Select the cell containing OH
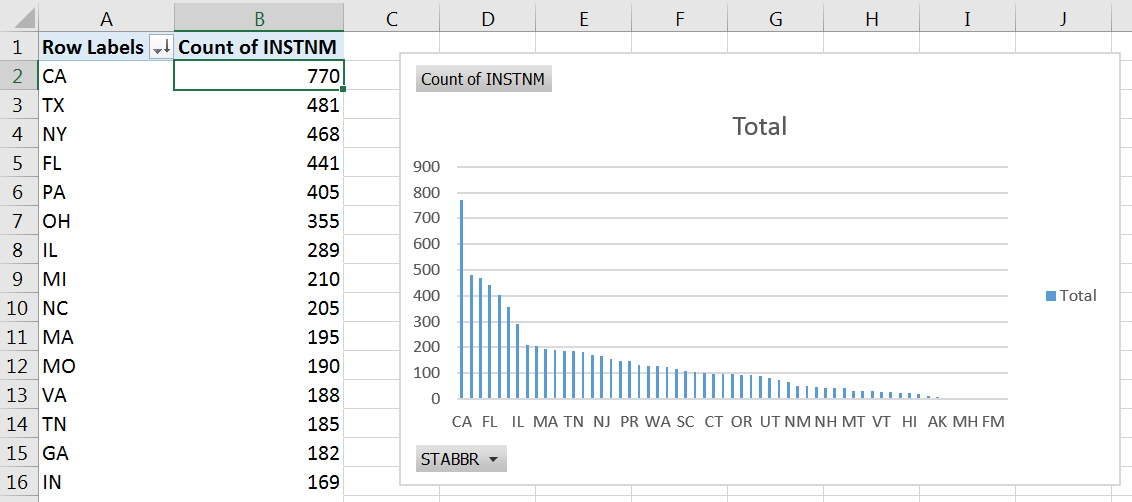The height and width of the screenshot is (502, 1132). [106, 221]
